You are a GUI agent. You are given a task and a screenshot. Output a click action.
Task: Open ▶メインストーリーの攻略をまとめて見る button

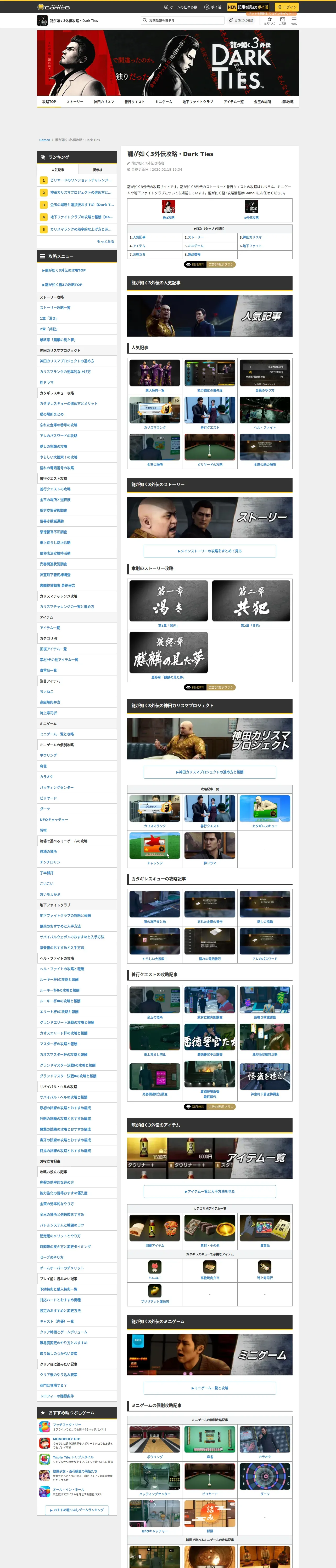(x=210, y=551)
